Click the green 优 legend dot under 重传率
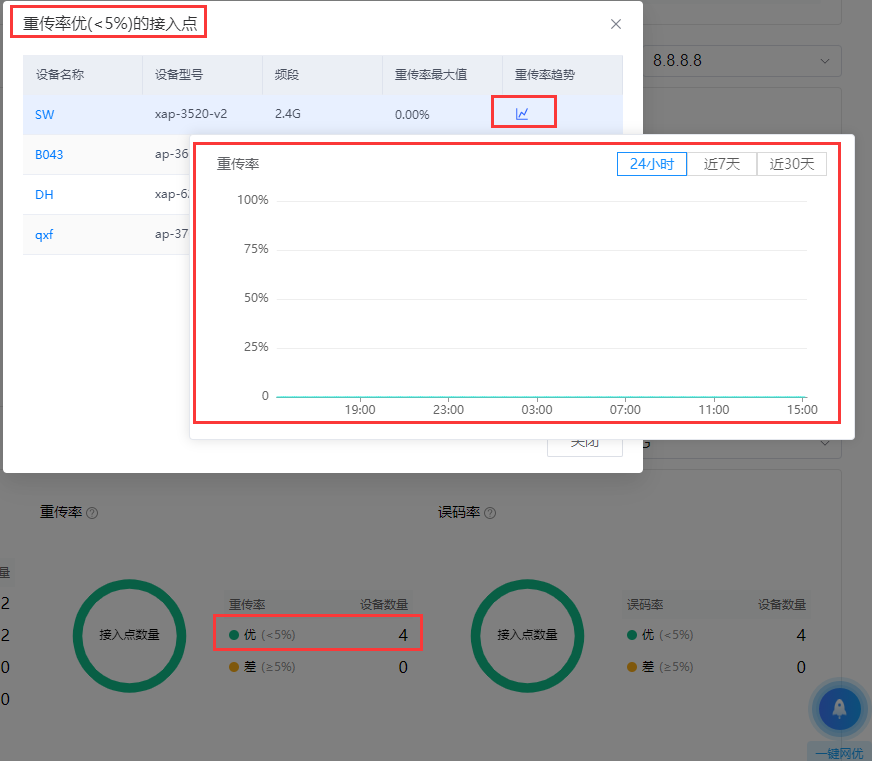 (x=234, y=635)
